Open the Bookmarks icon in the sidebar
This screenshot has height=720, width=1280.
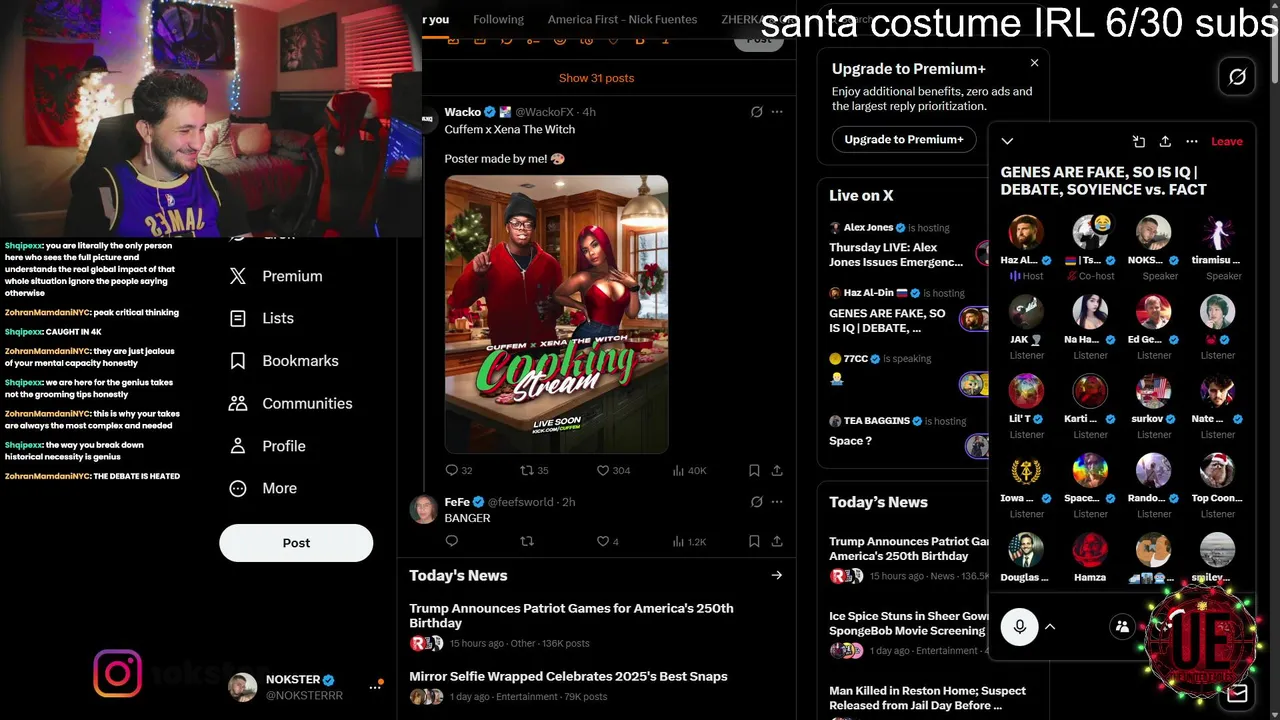[x=238, y=361]
